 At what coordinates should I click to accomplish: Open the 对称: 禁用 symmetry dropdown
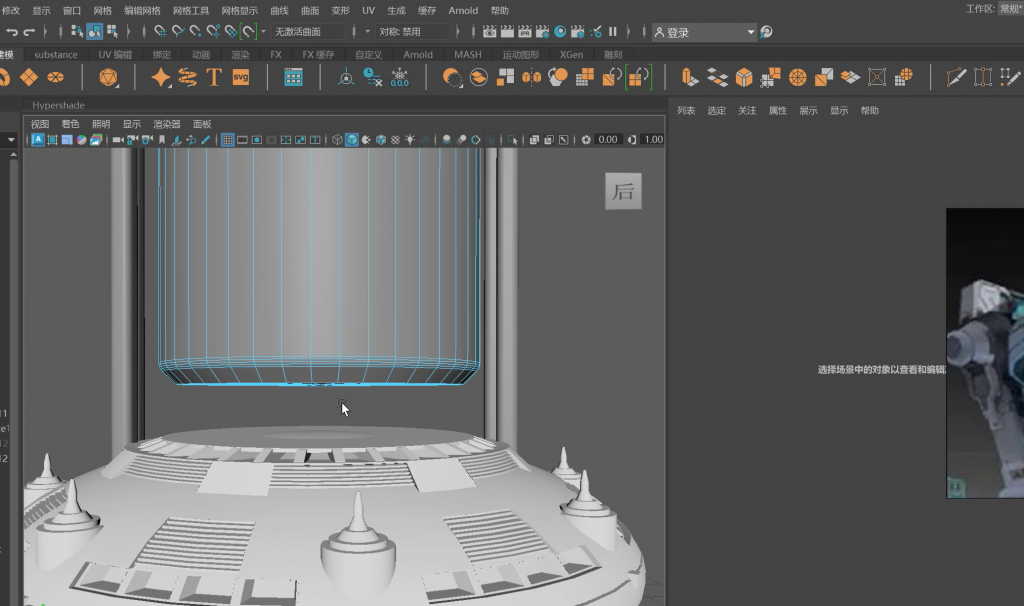pos(410,32)
